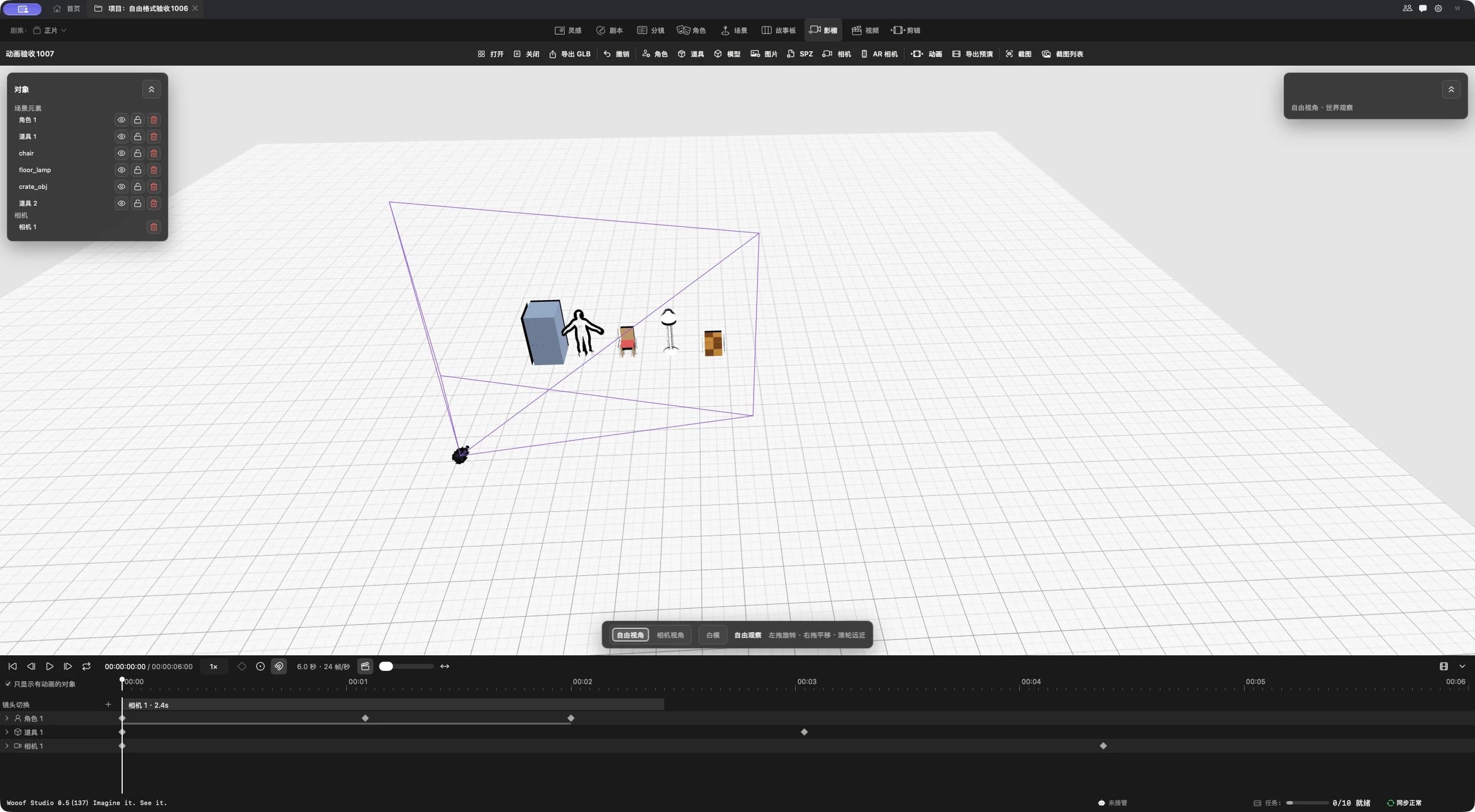Hide the chair object
The image size is (1475, 812).
click(x=122, y=153)
